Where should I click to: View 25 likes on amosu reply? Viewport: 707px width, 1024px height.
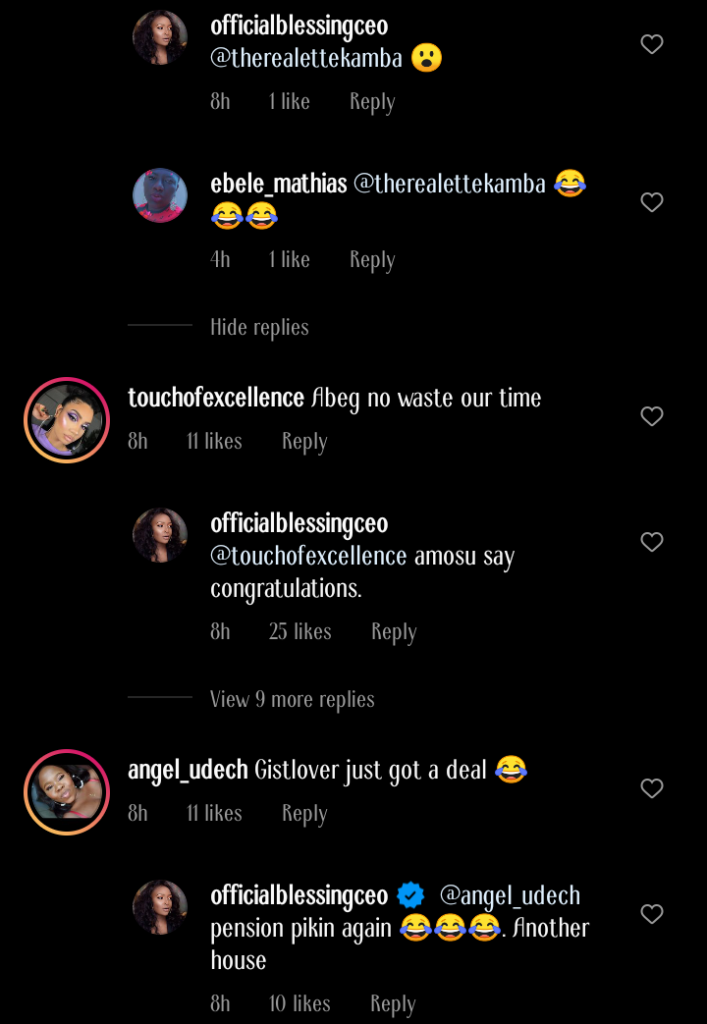(300, 632)
